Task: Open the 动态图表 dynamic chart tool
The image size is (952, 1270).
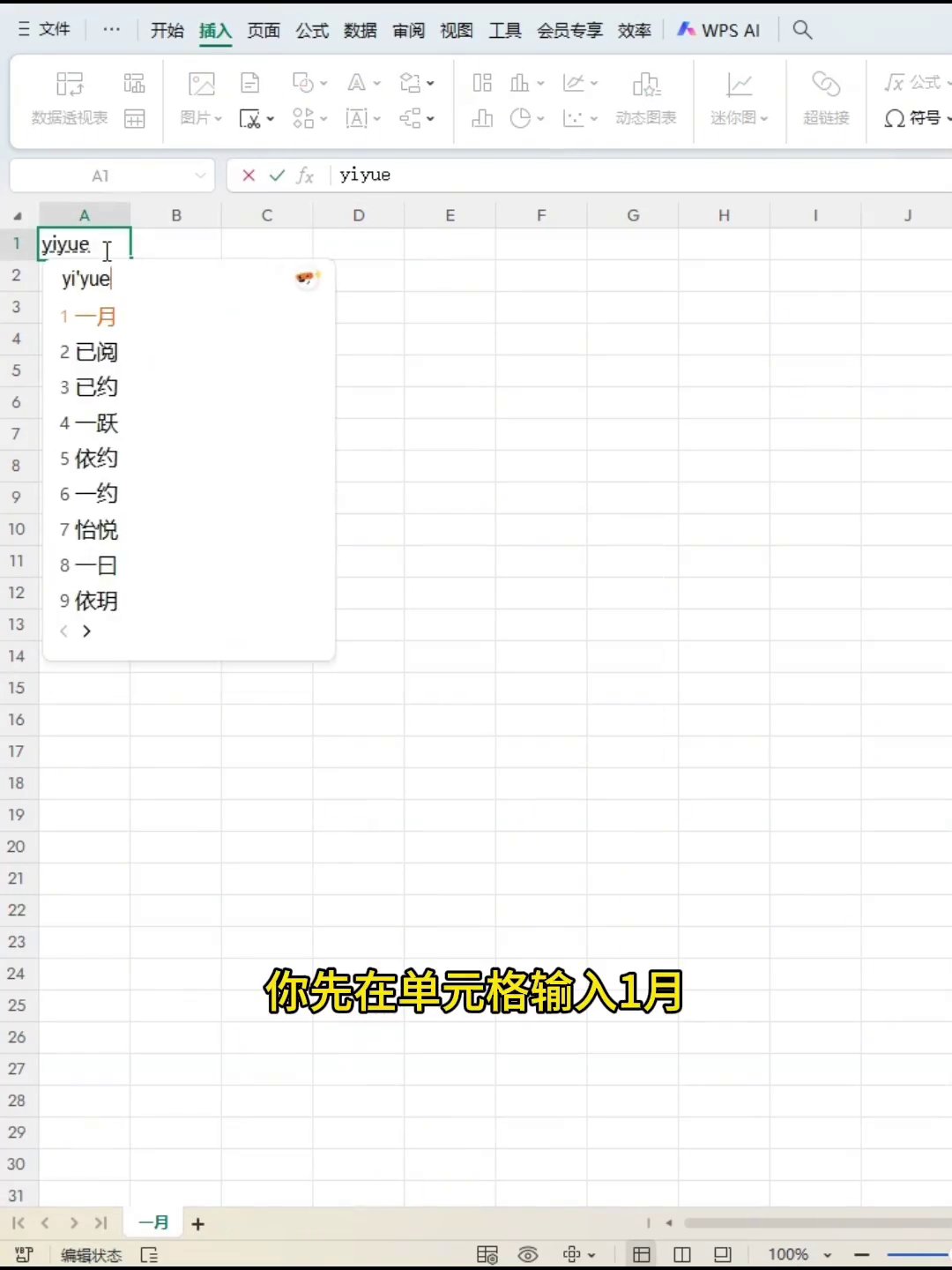Action: (646, 98)
